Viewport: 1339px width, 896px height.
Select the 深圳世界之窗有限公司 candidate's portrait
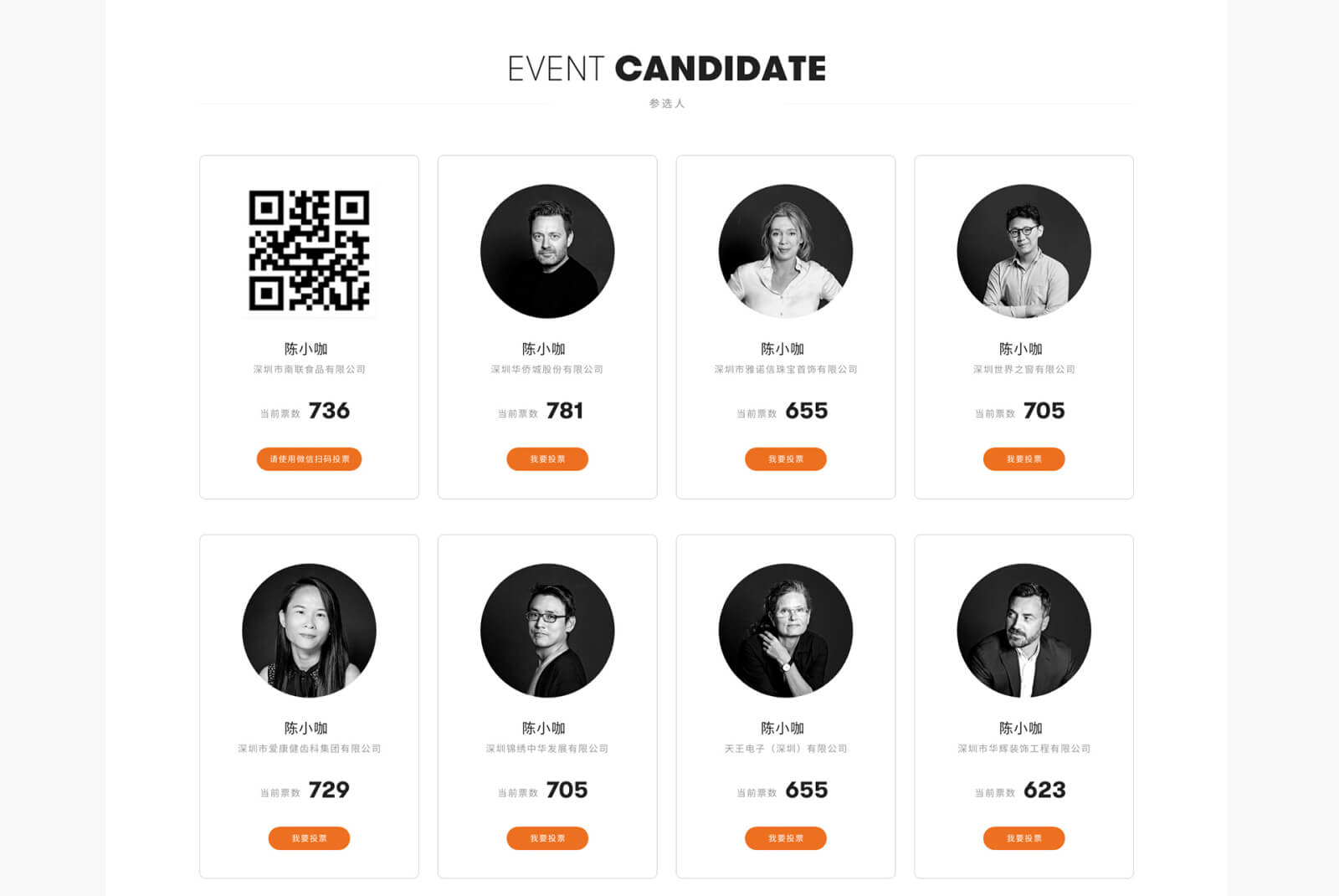(x=1023, y=251)
